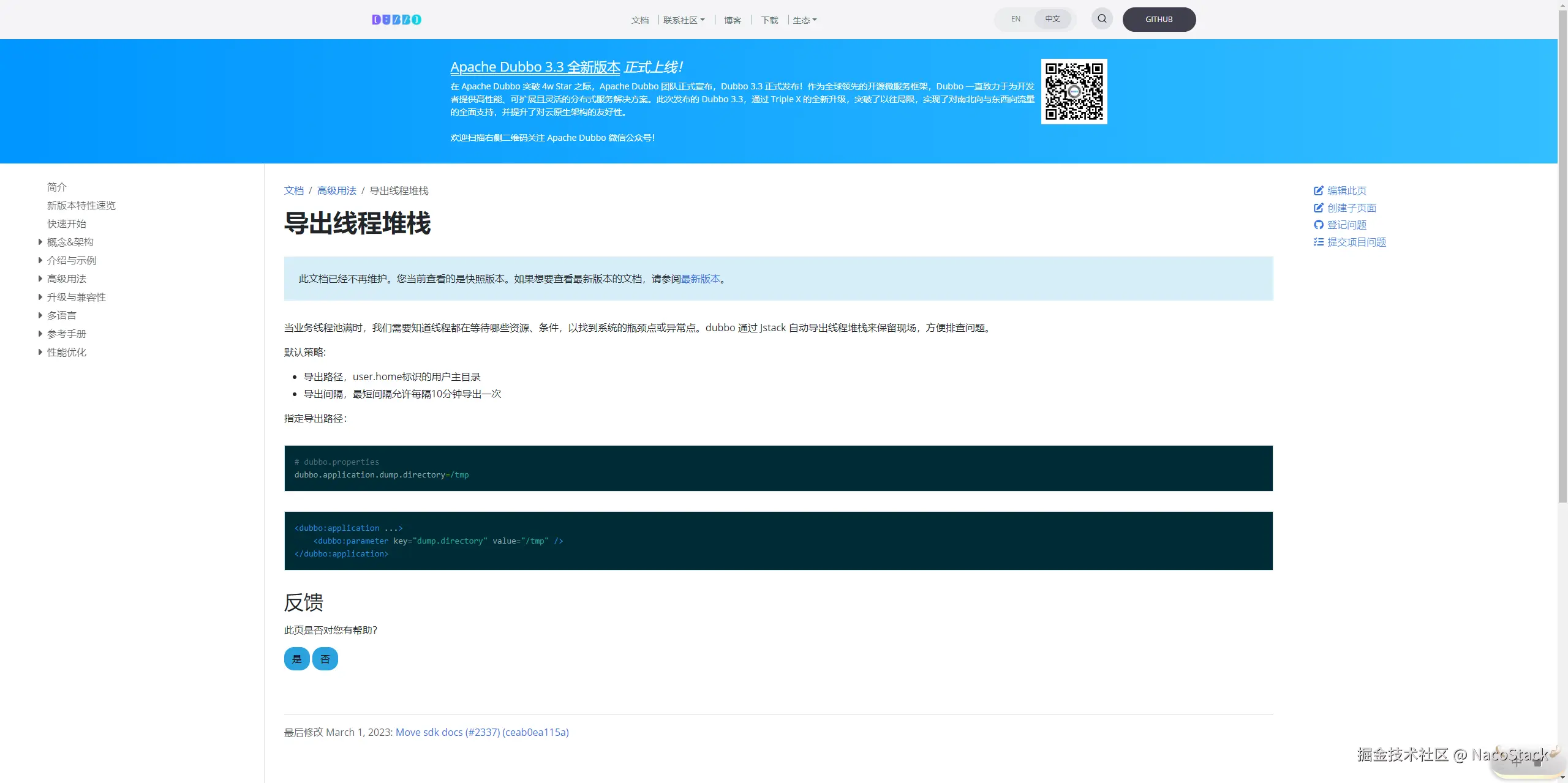Click the GitHub icon beside 登记问题
This screenshot has width=1568, height=783.
tap(1318, 225)
